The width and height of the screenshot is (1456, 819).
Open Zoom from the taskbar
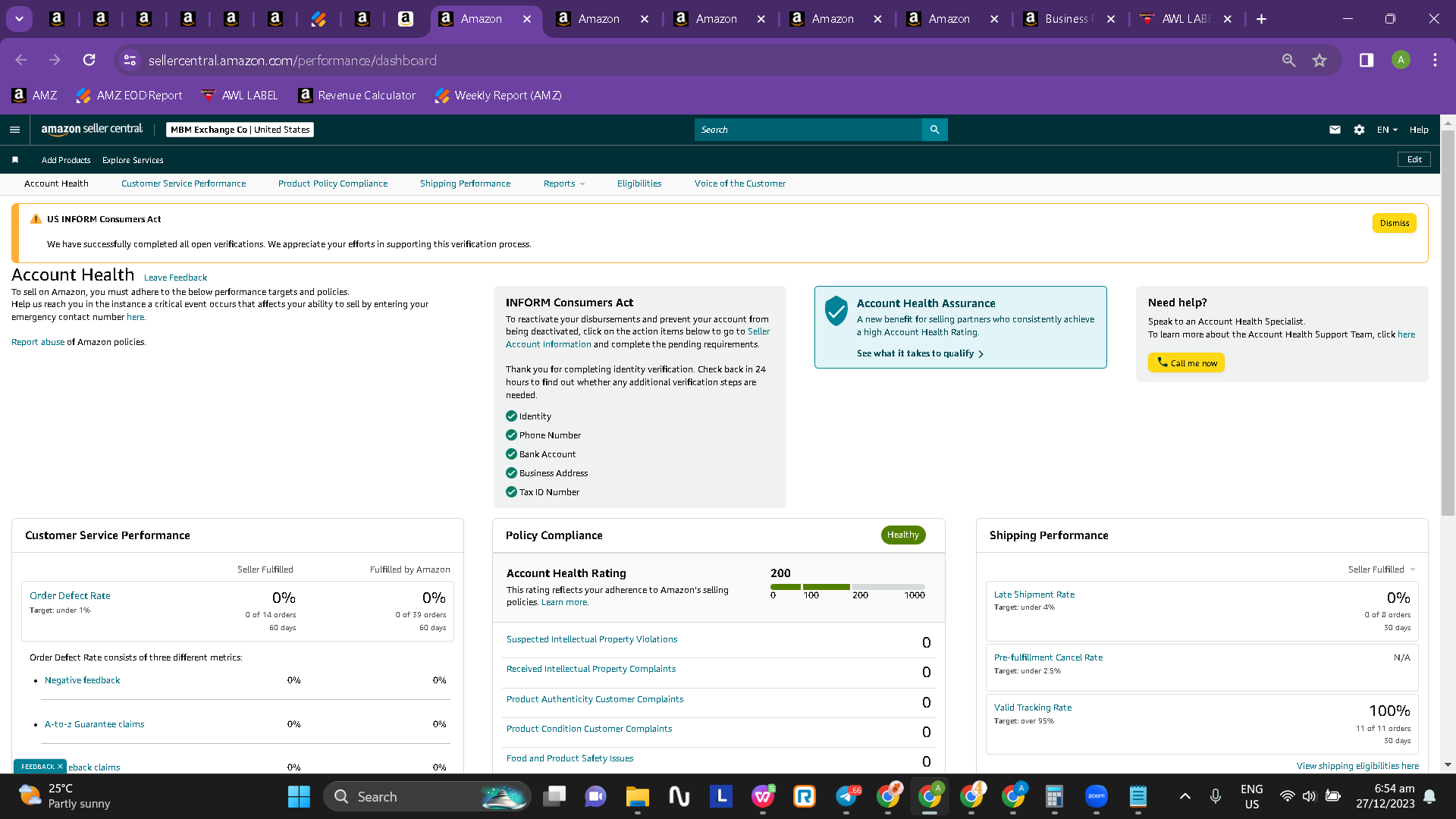click(x=1097, y=796)
